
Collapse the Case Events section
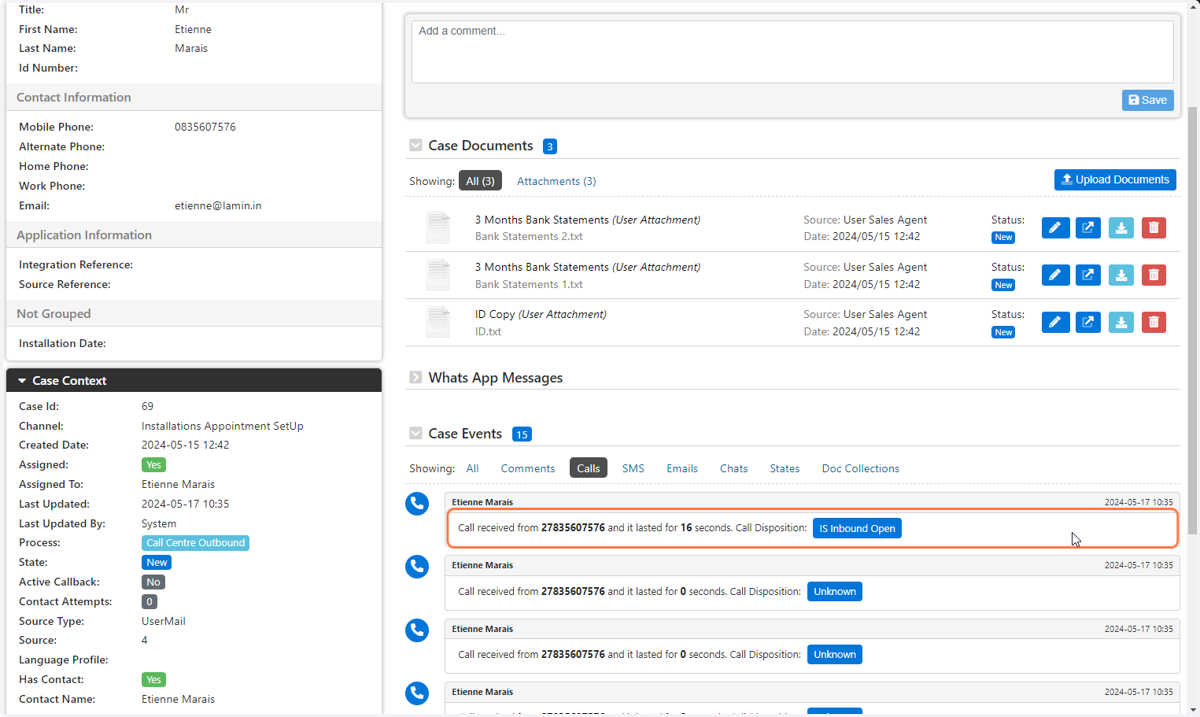pos(416,434)
